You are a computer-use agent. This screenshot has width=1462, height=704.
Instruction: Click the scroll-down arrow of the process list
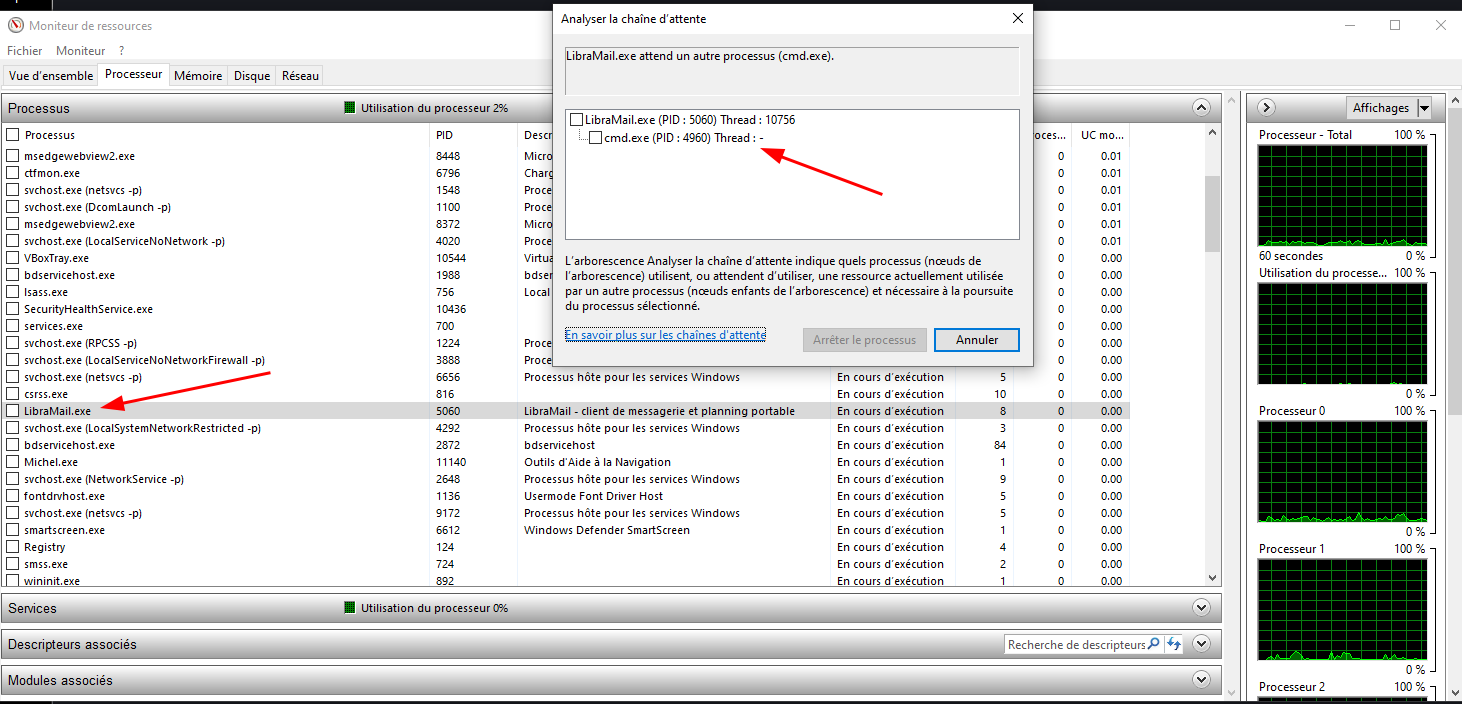1213,578
